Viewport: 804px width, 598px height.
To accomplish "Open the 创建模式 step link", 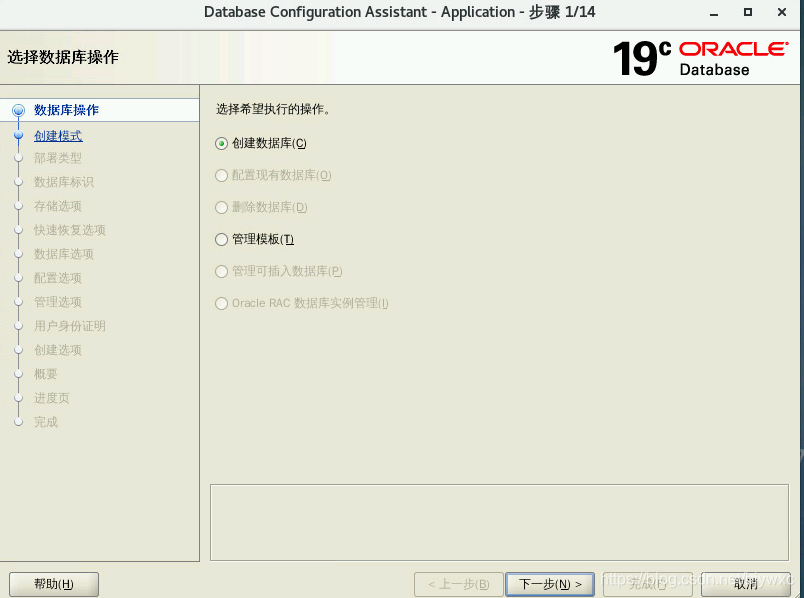I will click(x=58, y=136).
